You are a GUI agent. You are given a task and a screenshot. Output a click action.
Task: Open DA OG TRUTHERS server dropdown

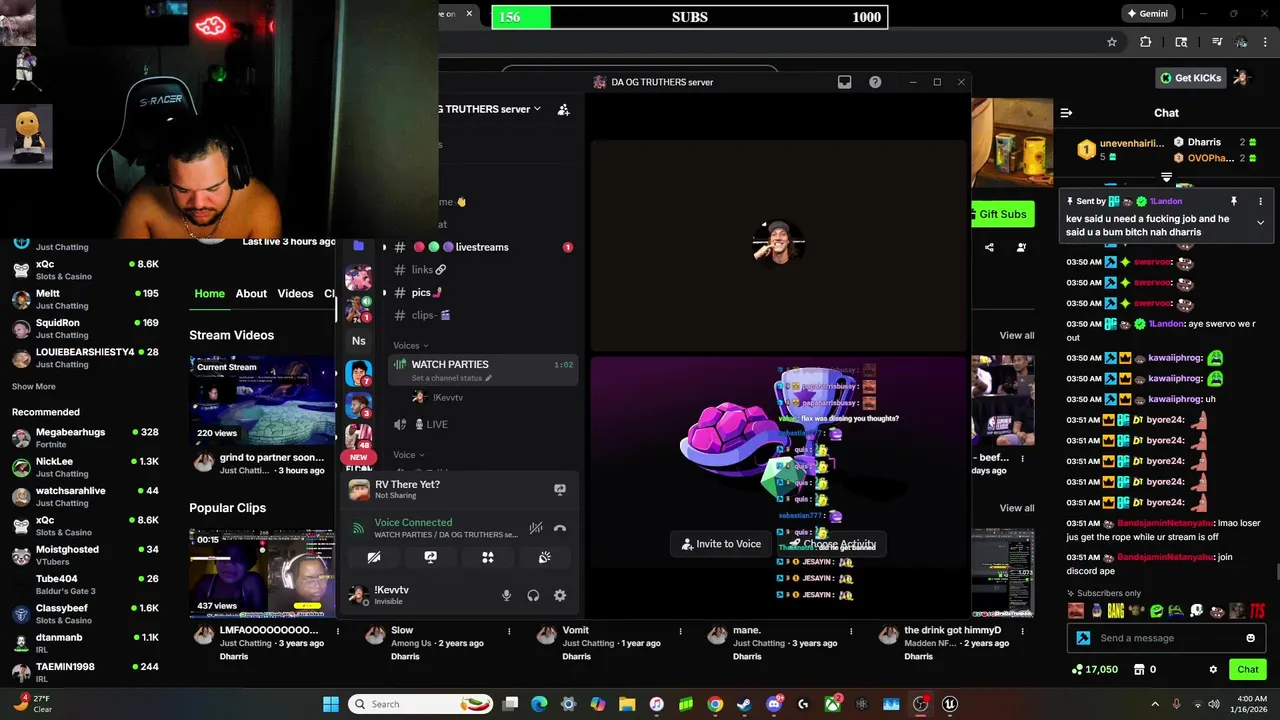[537, 109]
